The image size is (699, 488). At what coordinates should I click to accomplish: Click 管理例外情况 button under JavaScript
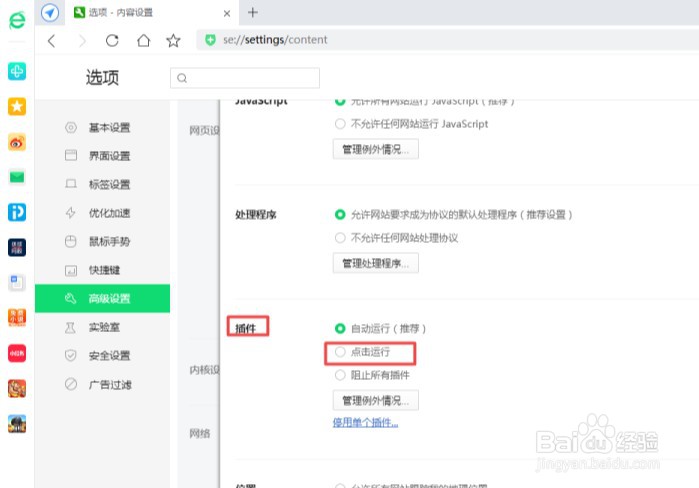pyautogui.click(x=375, y=149)
